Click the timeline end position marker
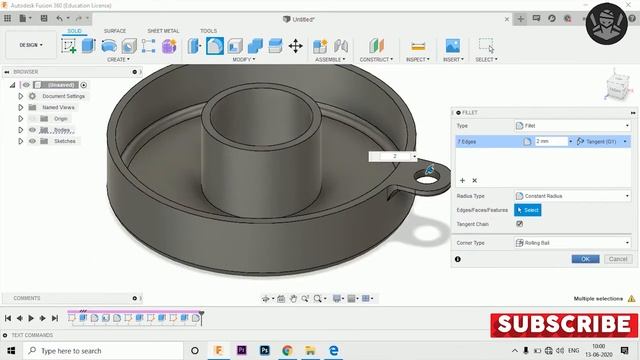This screenshot has width=640, height=360. point(201,318)
